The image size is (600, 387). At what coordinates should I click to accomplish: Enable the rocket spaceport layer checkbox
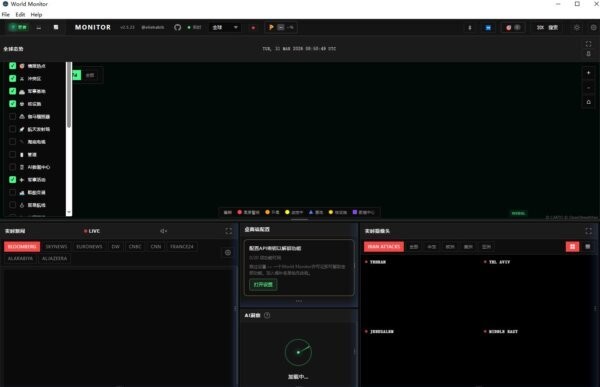tap(13, 129)
